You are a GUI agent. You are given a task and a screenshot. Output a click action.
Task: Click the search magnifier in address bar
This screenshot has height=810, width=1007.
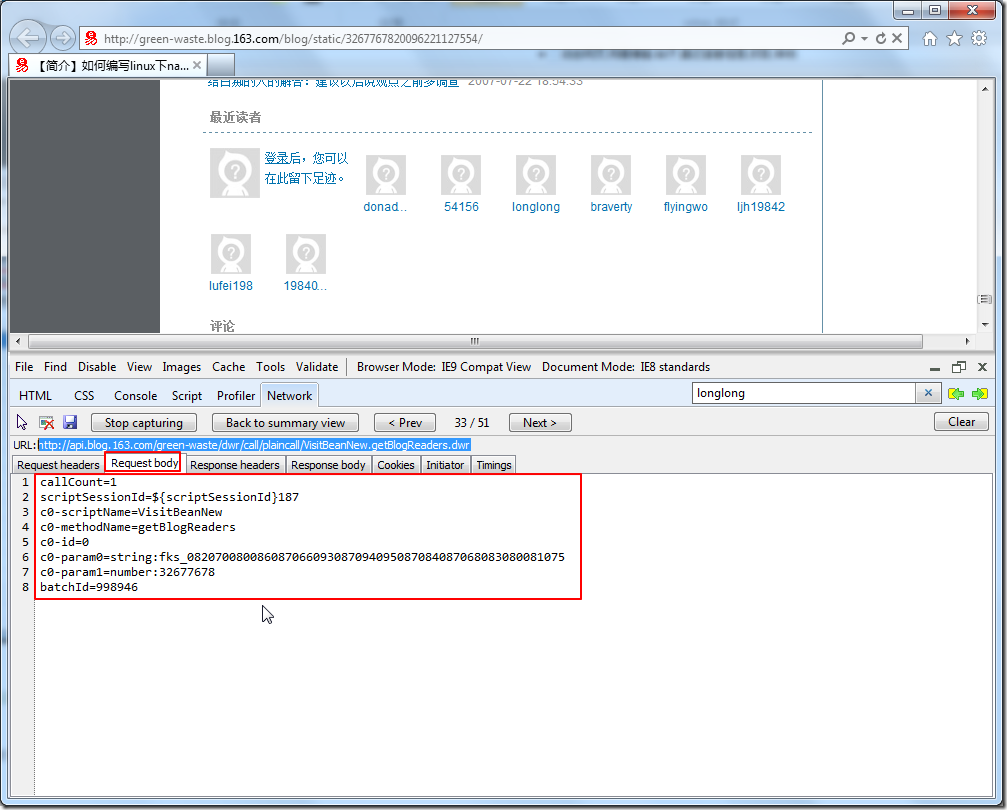[848, 39]
